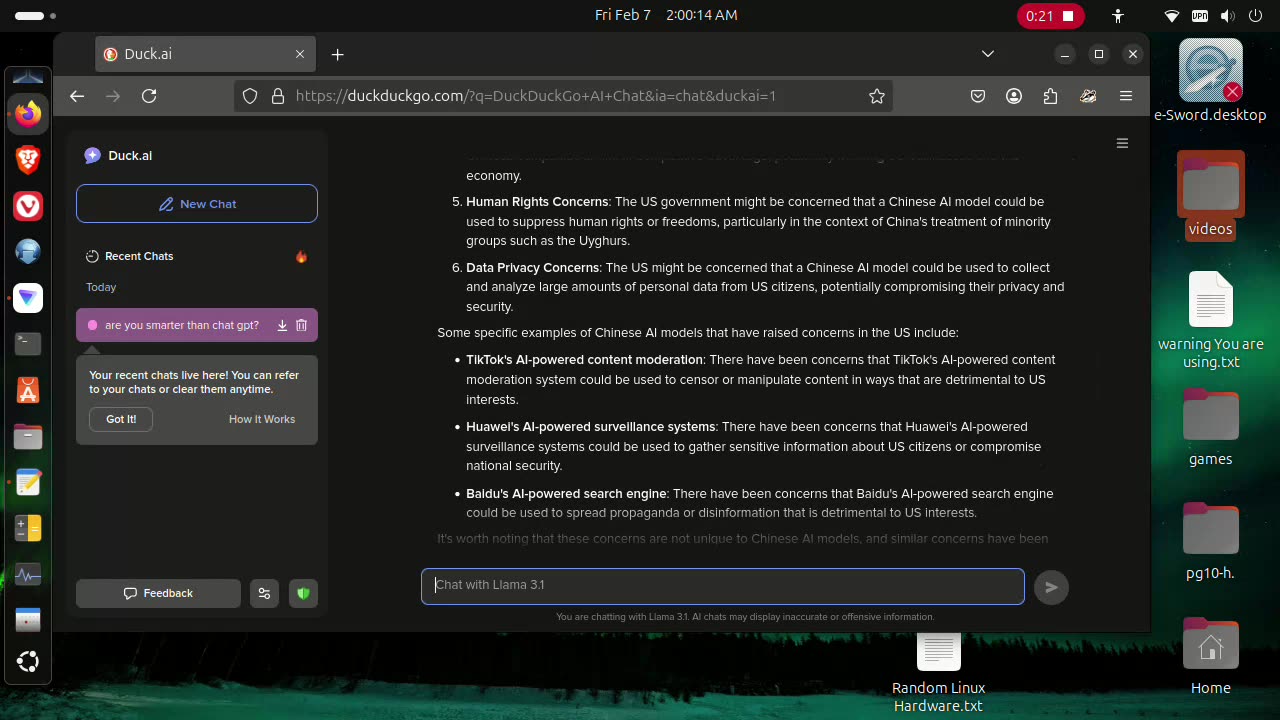Show applications via Ubuntu logo icon
Viewport: 1280px width, 720px height.
tap(28, 661)
